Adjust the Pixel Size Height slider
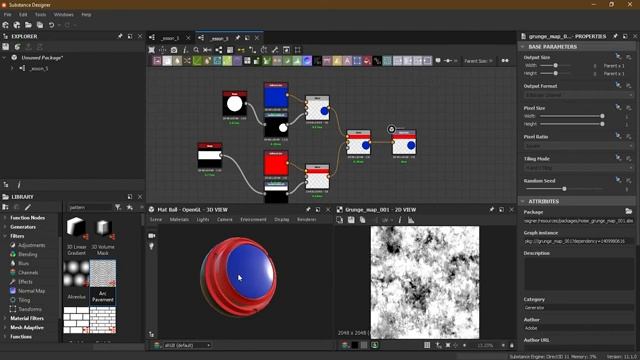The width and height of the screenshot is (640, 360). click(572, 124)
